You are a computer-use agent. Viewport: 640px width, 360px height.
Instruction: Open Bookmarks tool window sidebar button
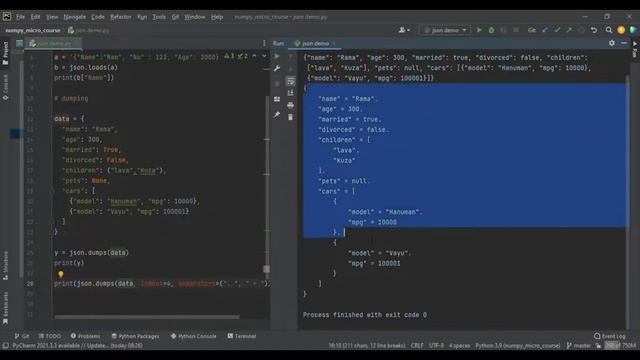point(5,308)
